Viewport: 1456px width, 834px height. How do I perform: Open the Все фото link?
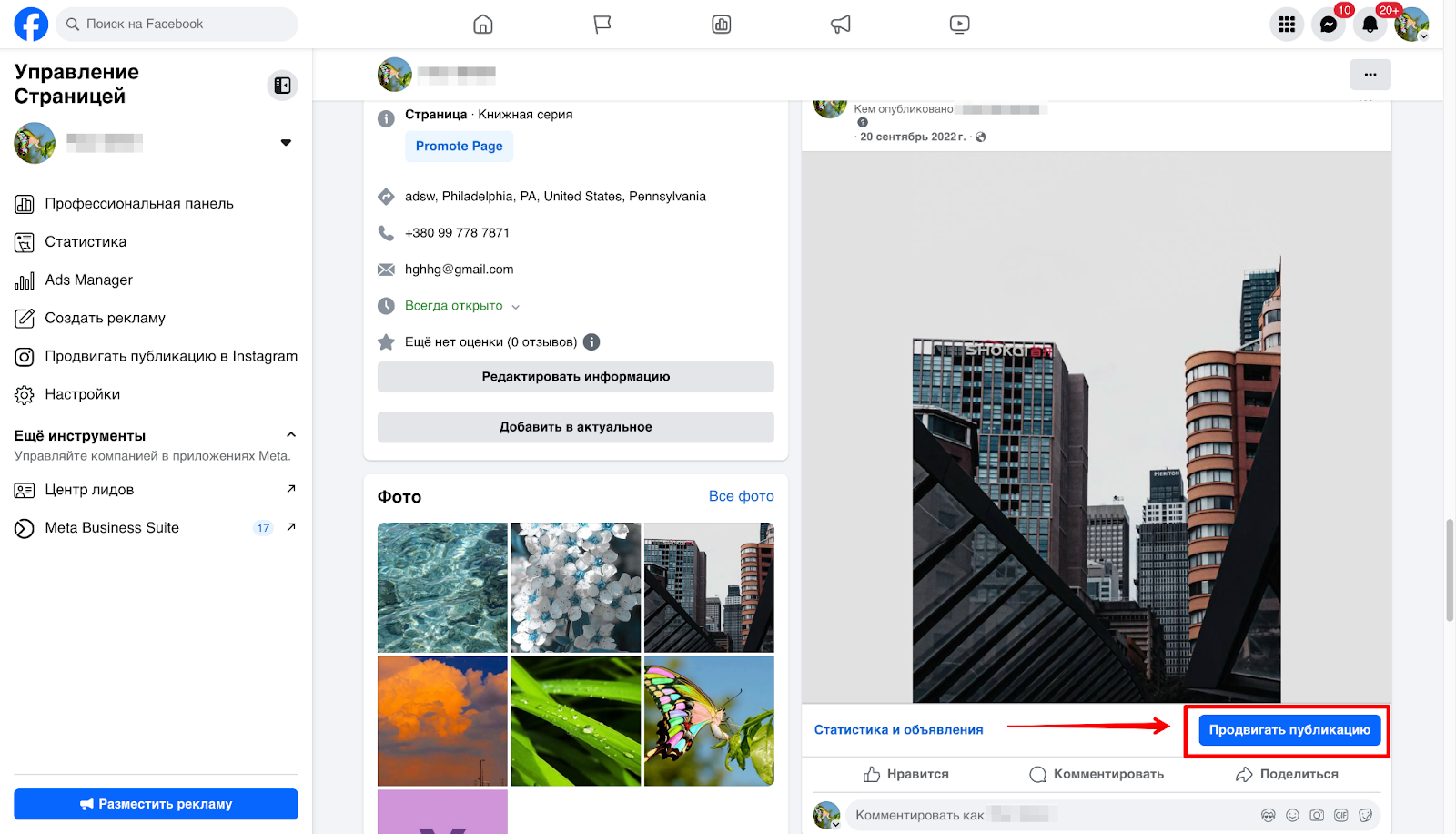742,496
